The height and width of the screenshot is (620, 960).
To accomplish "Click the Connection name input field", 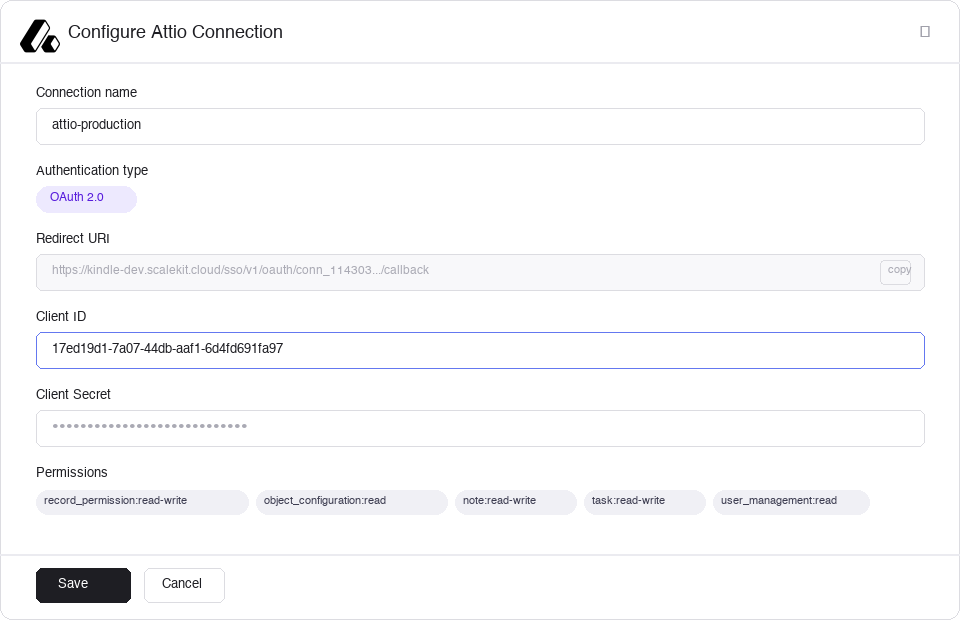I will (x=480, y=126).
